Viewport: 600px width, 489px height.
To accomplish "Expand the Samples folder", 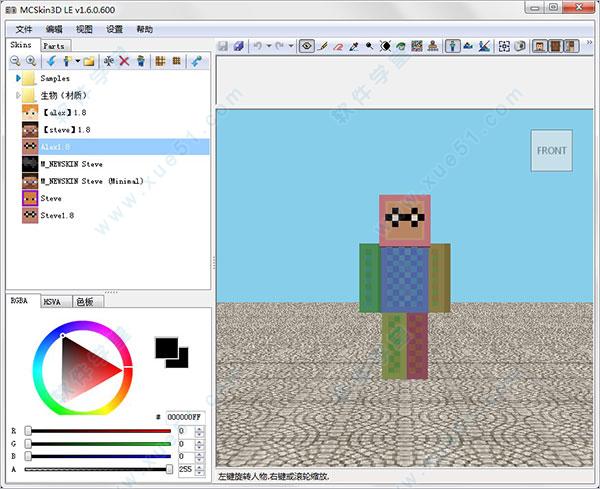I will click(18, 78).
